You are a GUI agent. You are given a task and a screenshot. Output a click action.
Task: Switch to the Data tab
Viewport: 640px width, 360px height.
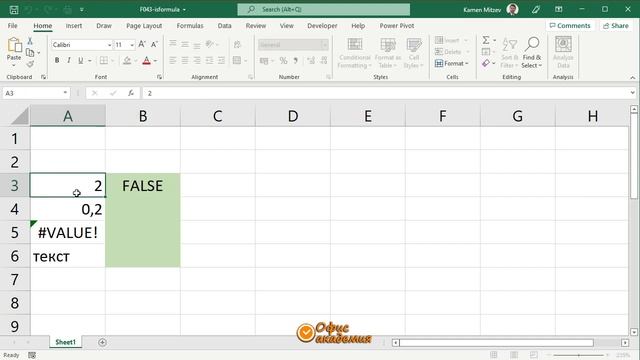pos(224,25)
